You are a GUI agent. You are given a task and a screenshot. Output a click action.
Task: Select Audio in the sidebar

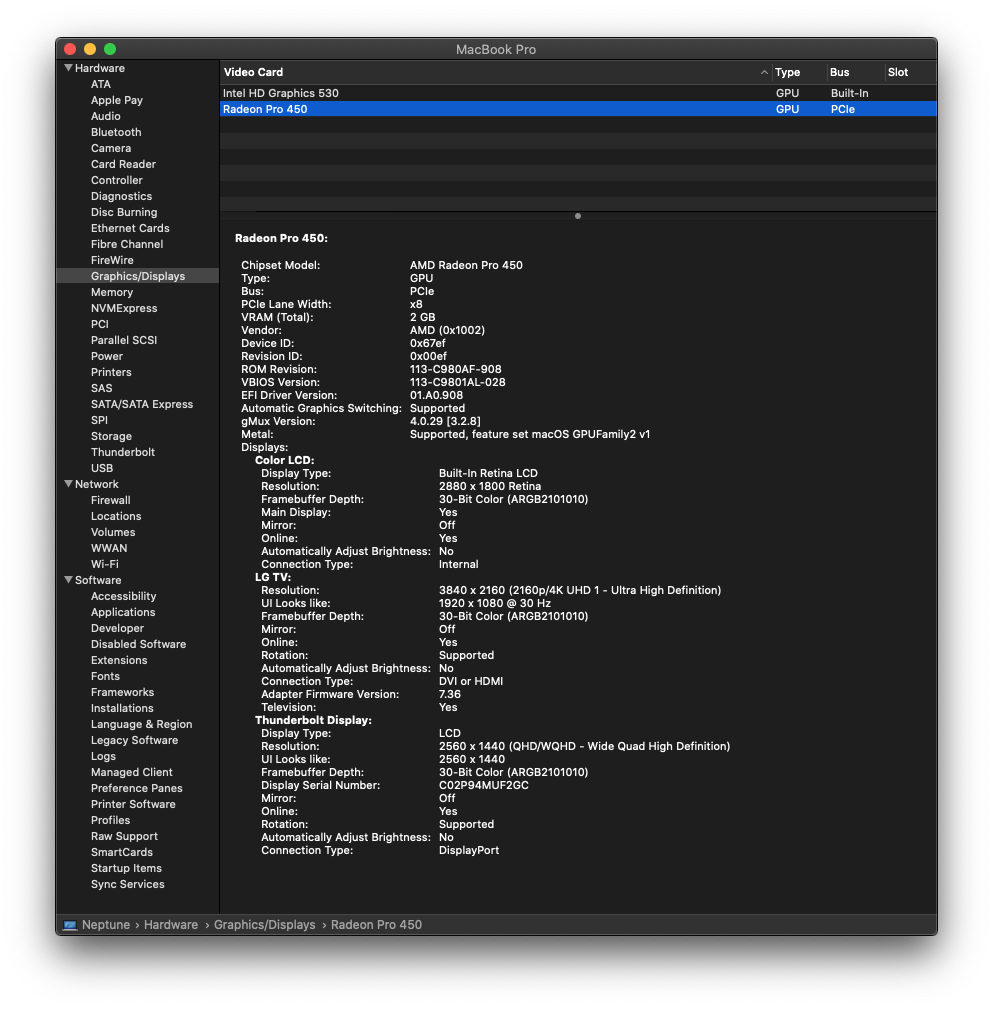106,116
